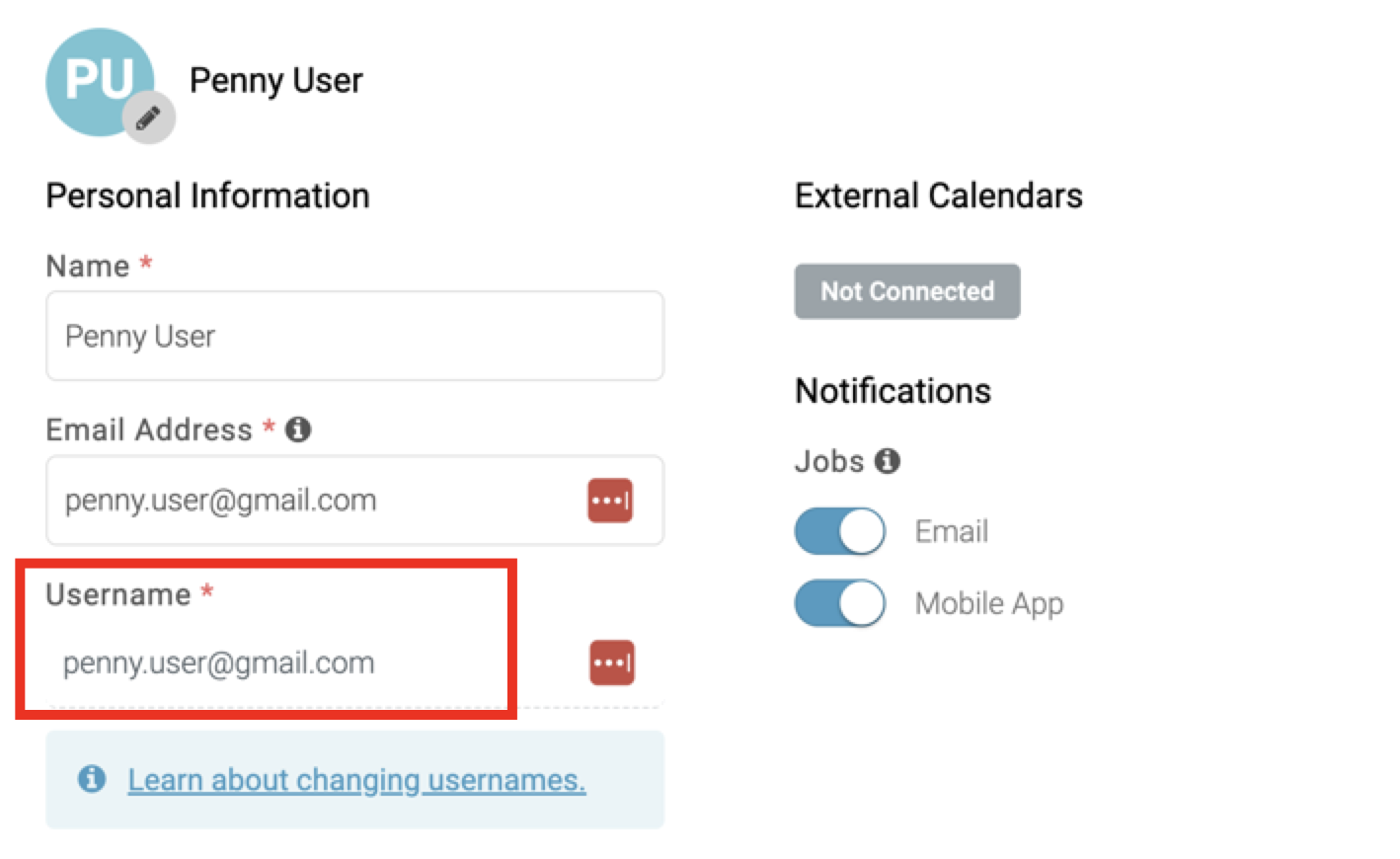The image size is (1400, 859).
Task: Click the External Calendars section heading
Action: click(x=939, y=195)
